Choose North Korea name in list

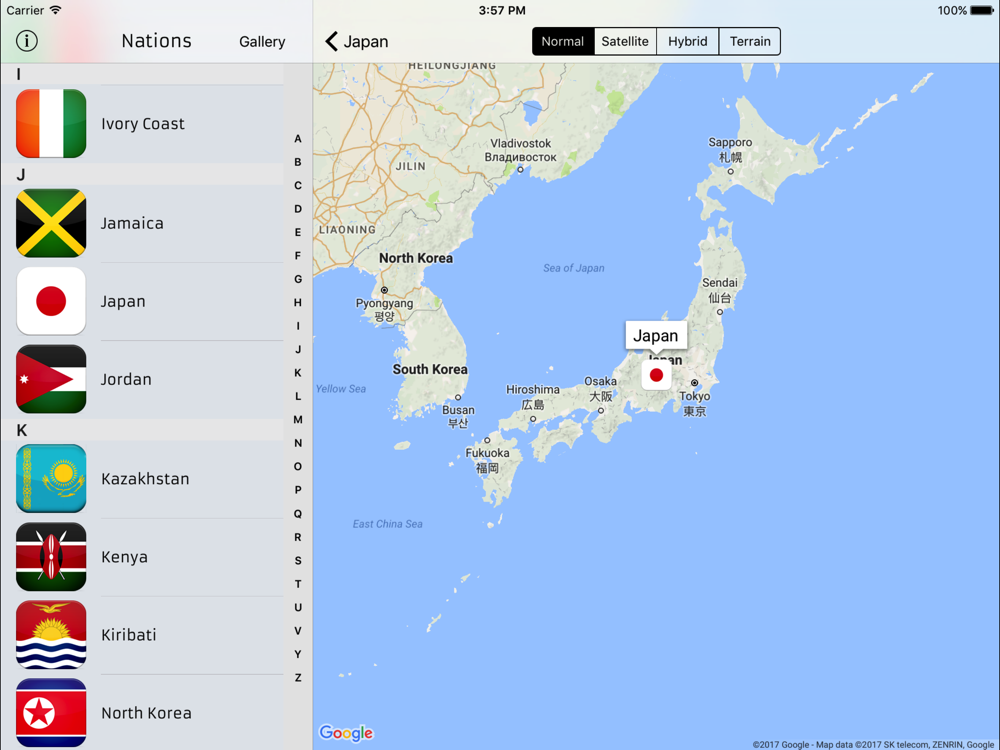coord(146,713)
